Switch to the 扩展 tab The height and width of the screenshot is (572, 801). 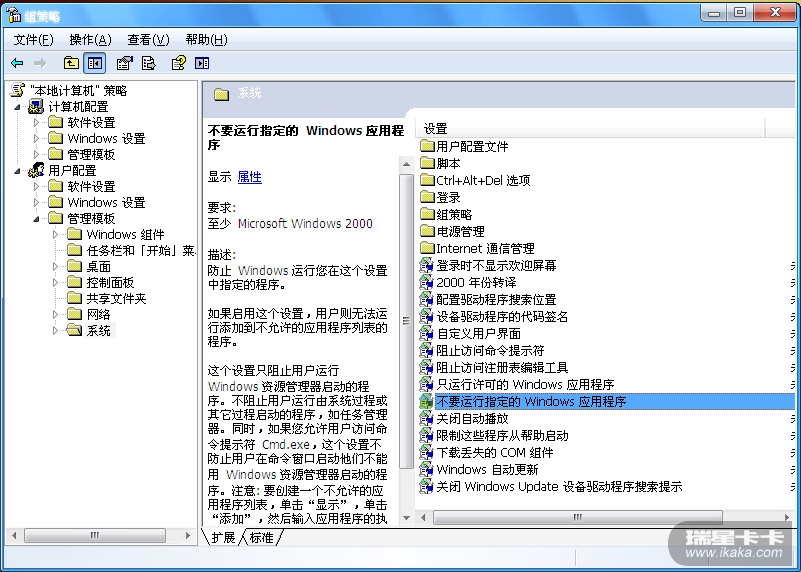tap(223, 537)
